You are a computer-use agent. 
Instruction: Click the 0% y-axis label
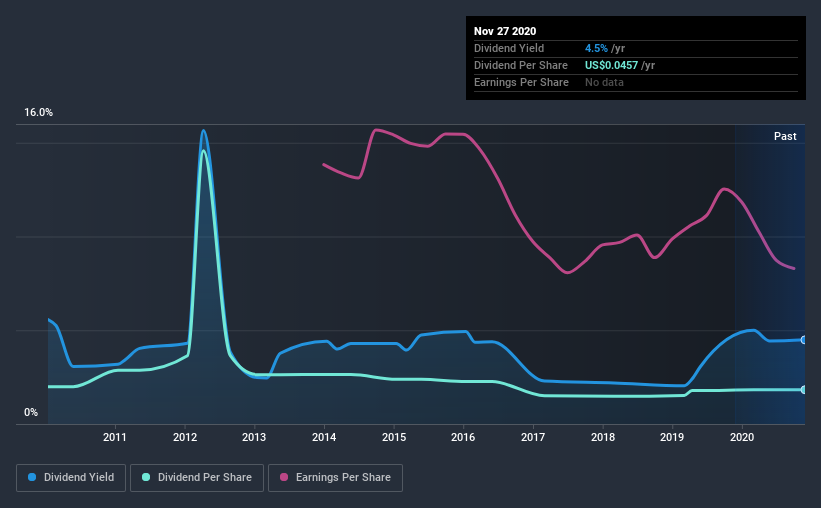pos(31,412)
